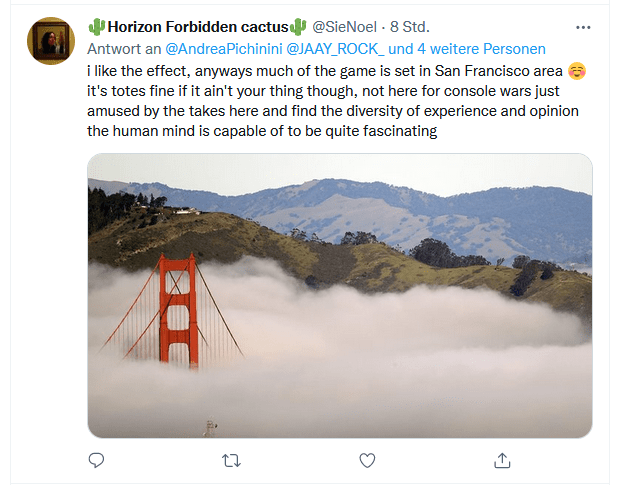Like the tweet with the heart icon
Image resolution: width=617 pixels, height=485 pixels.
pyautogui.click(x=367, y=460)
